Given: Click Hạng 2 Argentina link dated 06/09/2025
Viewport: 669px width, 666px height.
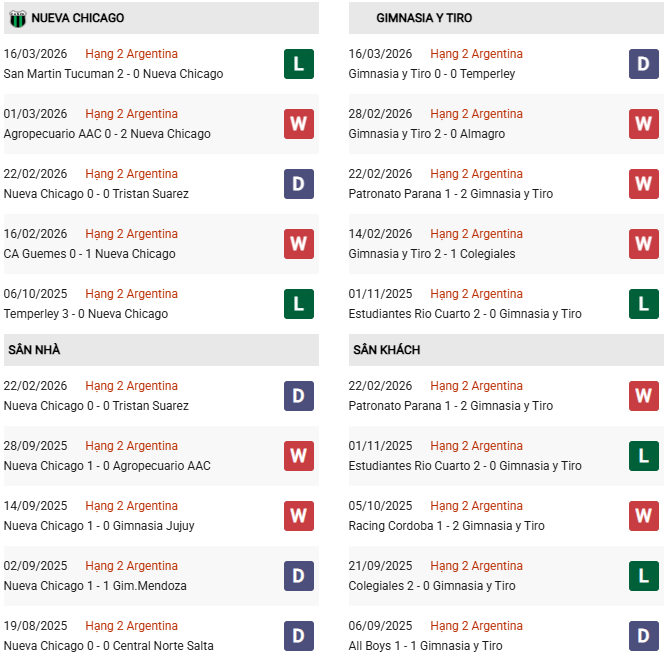Looking at the screenshot, I should pyautogui.click(x=477, y=626).
